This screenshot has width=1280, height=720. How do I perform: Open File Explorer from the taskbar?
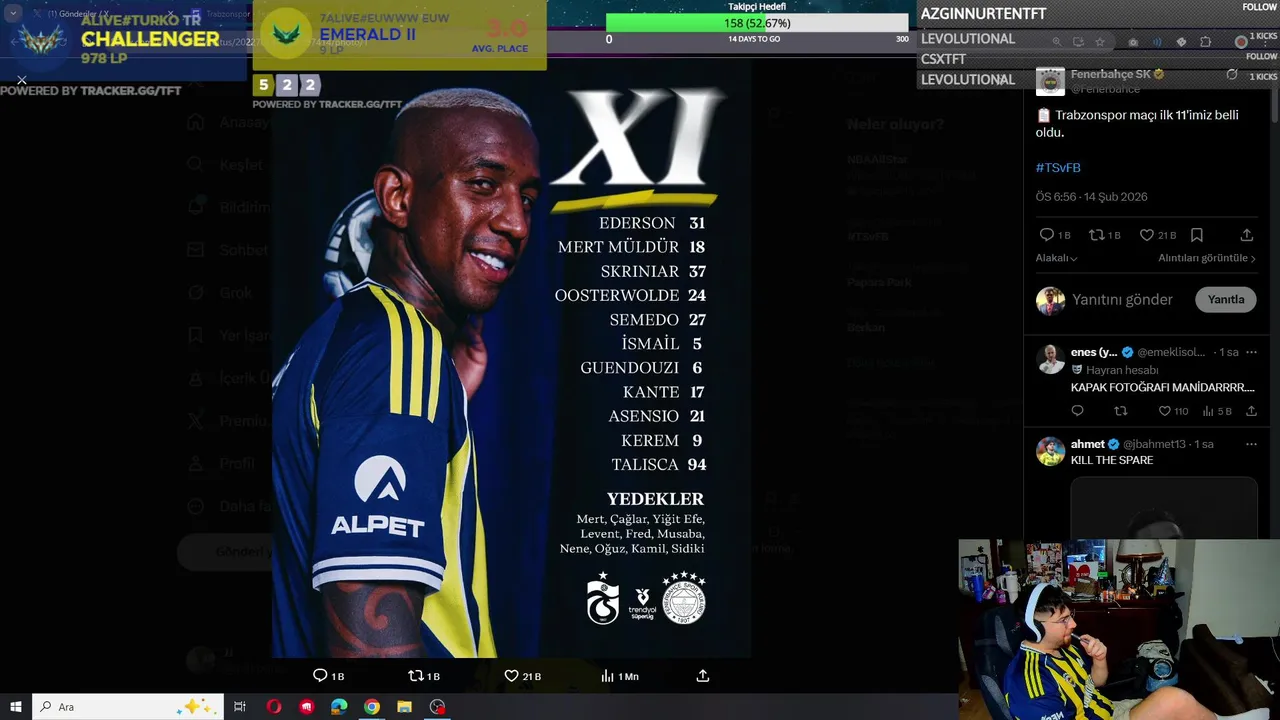pos(404,707)
